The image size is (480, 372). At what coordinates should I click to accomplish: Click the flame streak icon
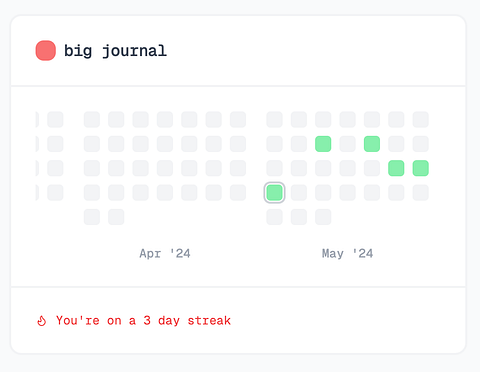(x=41, y=321)
